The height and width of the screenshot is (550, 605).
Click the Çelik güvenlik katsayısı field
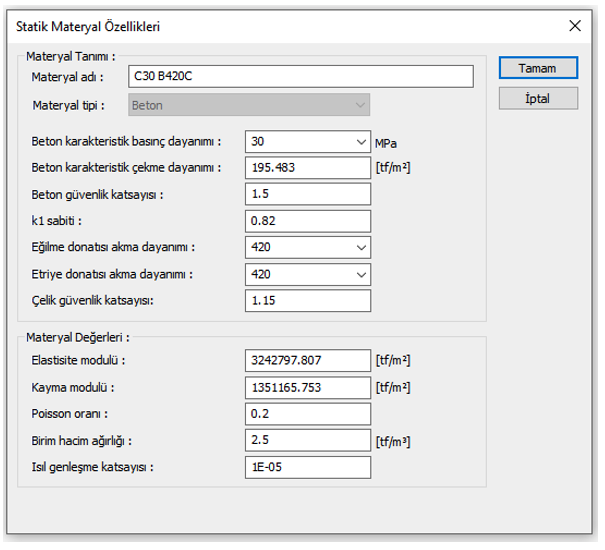(x=308, y=301)
